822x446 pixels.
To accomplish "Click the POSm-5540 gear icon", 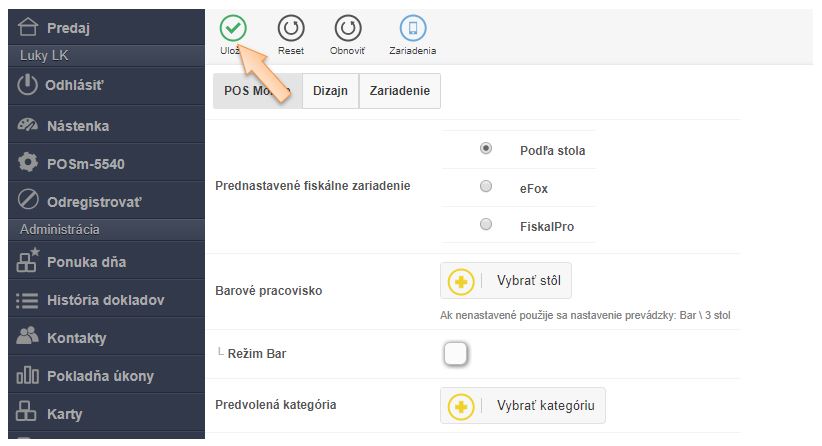I will 28,163.
